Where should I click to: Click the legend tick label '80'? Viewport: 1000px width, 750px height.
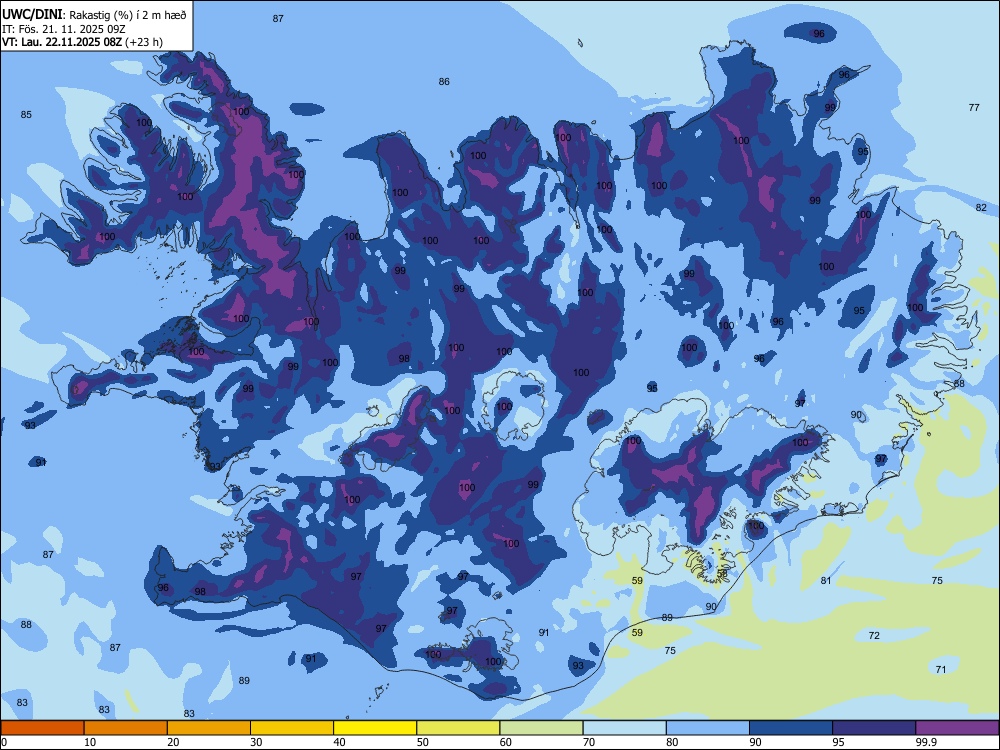(672, 742)
